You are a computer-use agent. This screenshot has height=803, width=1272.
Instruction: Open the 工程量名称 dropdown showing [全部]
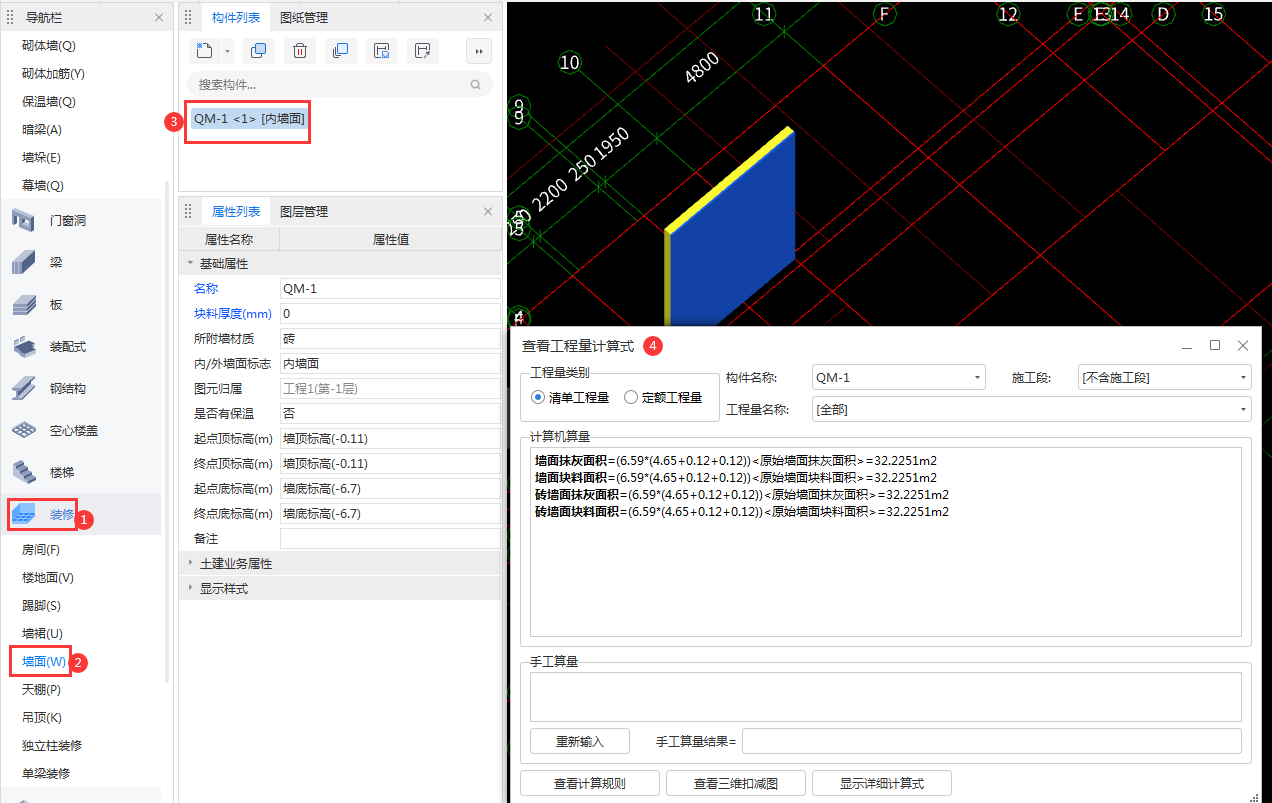pyautogui.click(x=1032, y=409)
